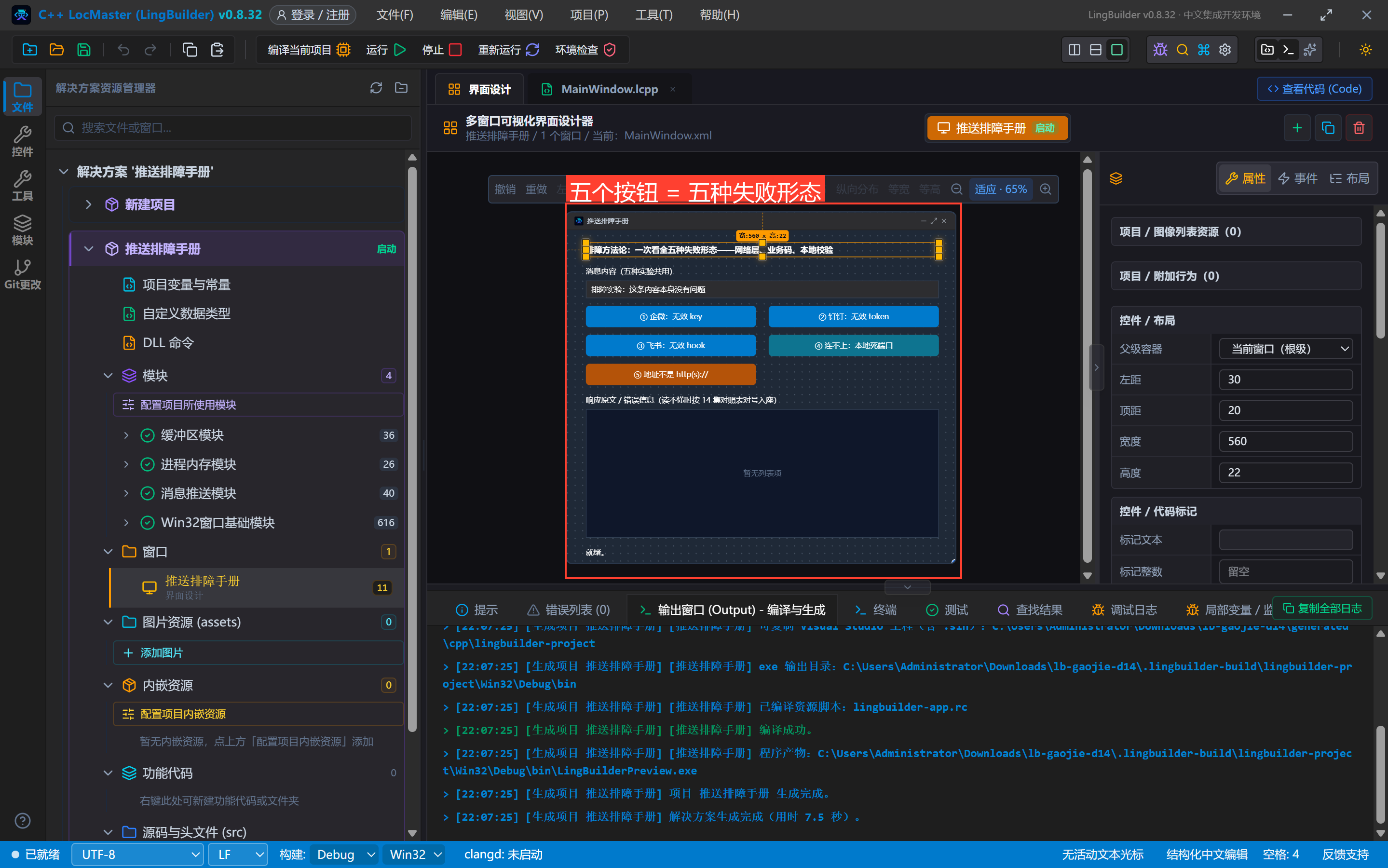This screenshot has width=1388, height=868.
Task: Collapse the 图片资源 (assets) folder
Action: pyautogui.click(x=108, y=622)
